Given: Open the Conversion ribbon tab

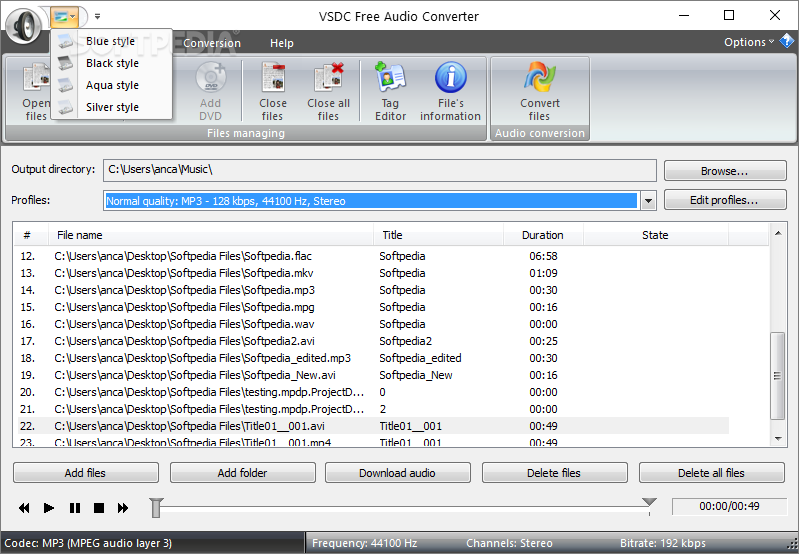Looking at the screenshot, I should 211,43.
